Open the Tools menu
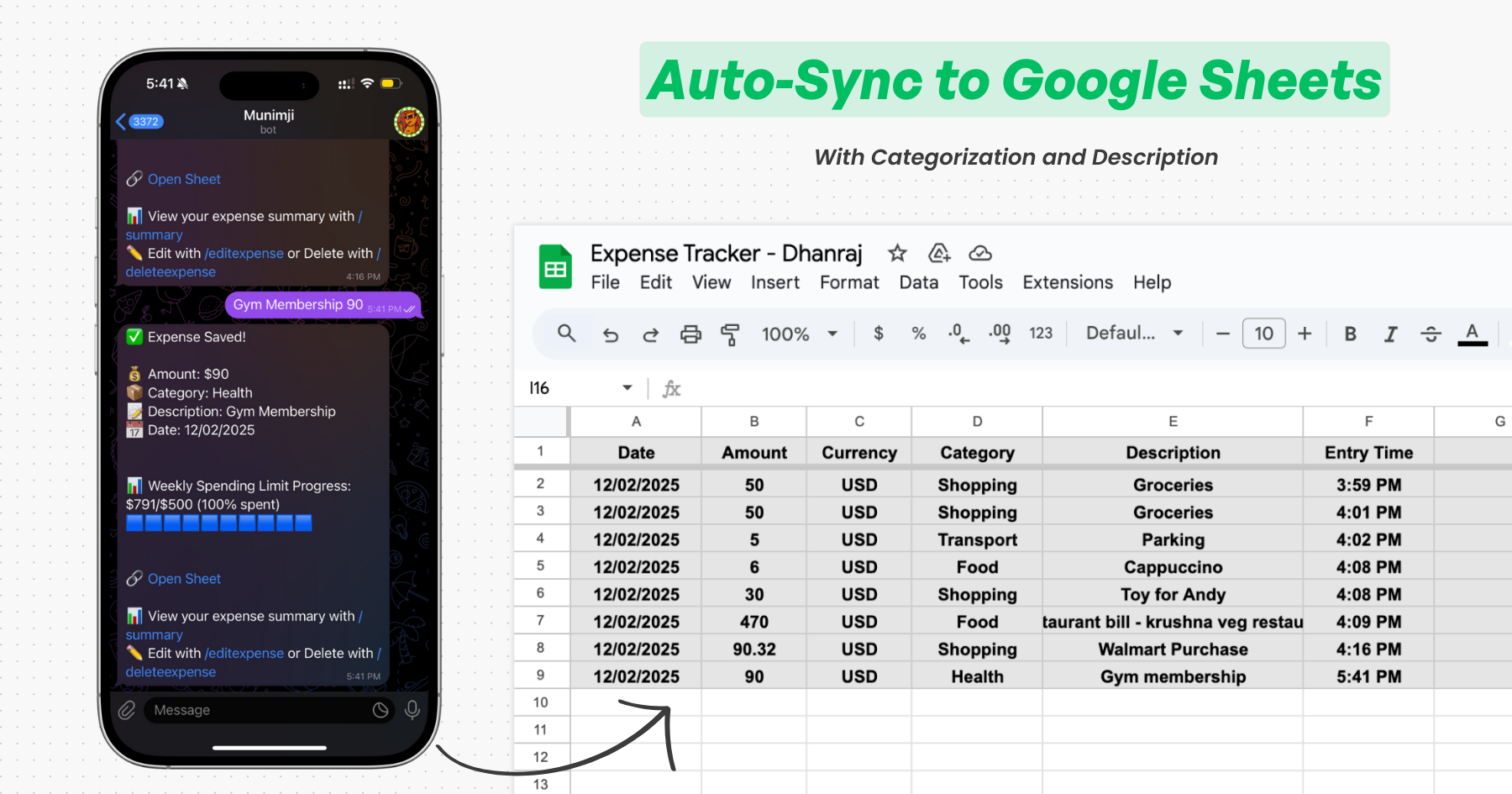 (981, 282)
